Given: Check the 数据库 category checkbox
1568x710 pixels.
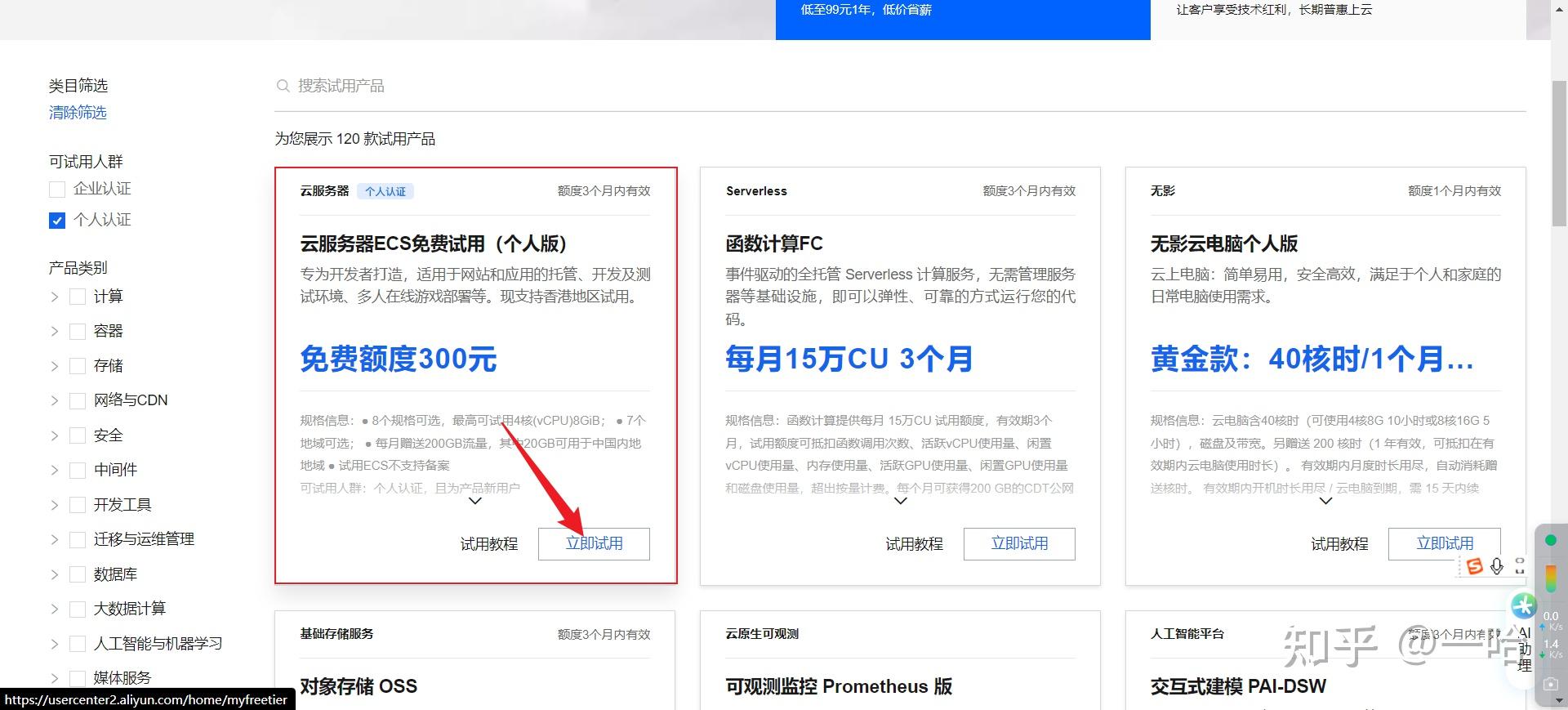Looking at the screenshot, I should click(78, 574).
